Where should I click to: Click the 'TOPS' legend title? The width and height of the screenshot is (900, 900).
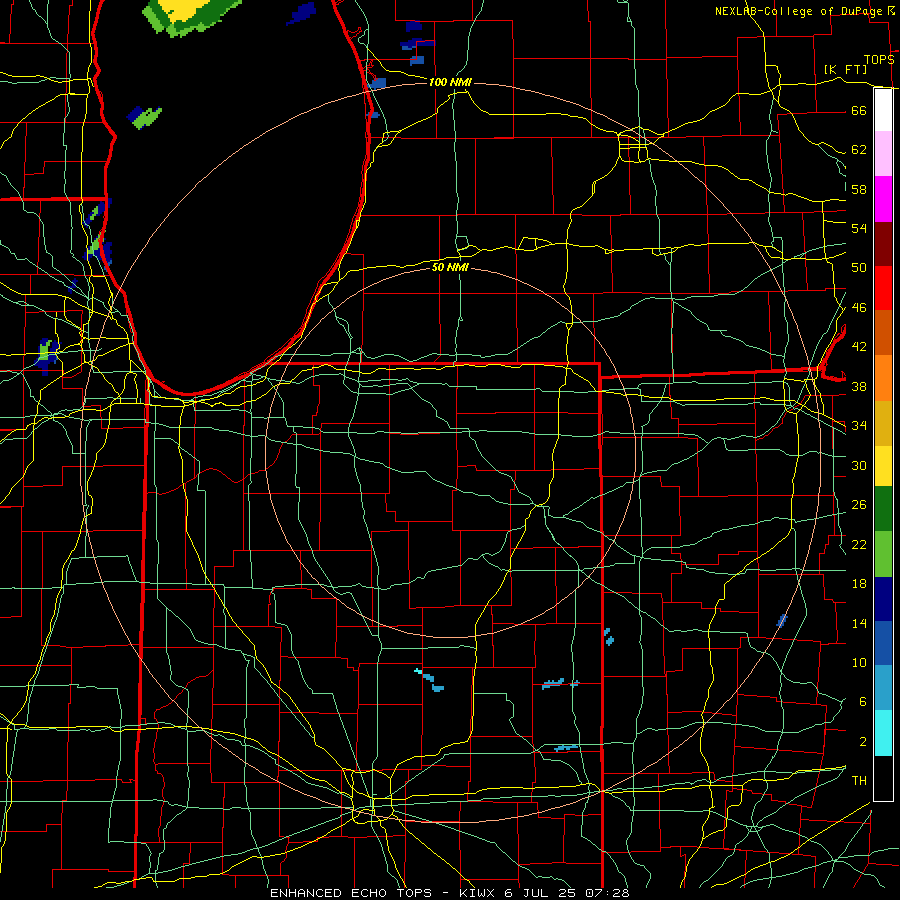[x=879, y=60]
